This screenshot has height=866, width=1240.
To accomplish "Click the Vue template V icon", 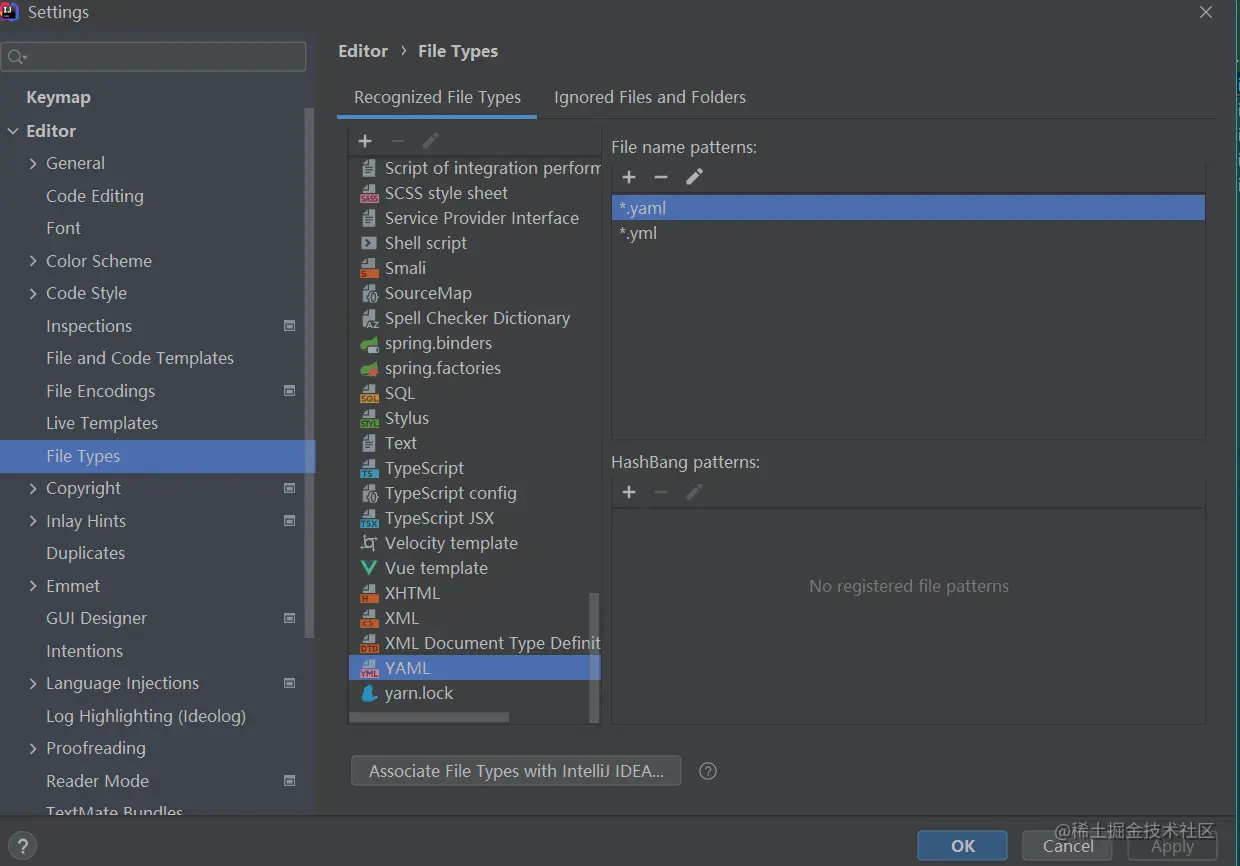I will click(369, 568).
